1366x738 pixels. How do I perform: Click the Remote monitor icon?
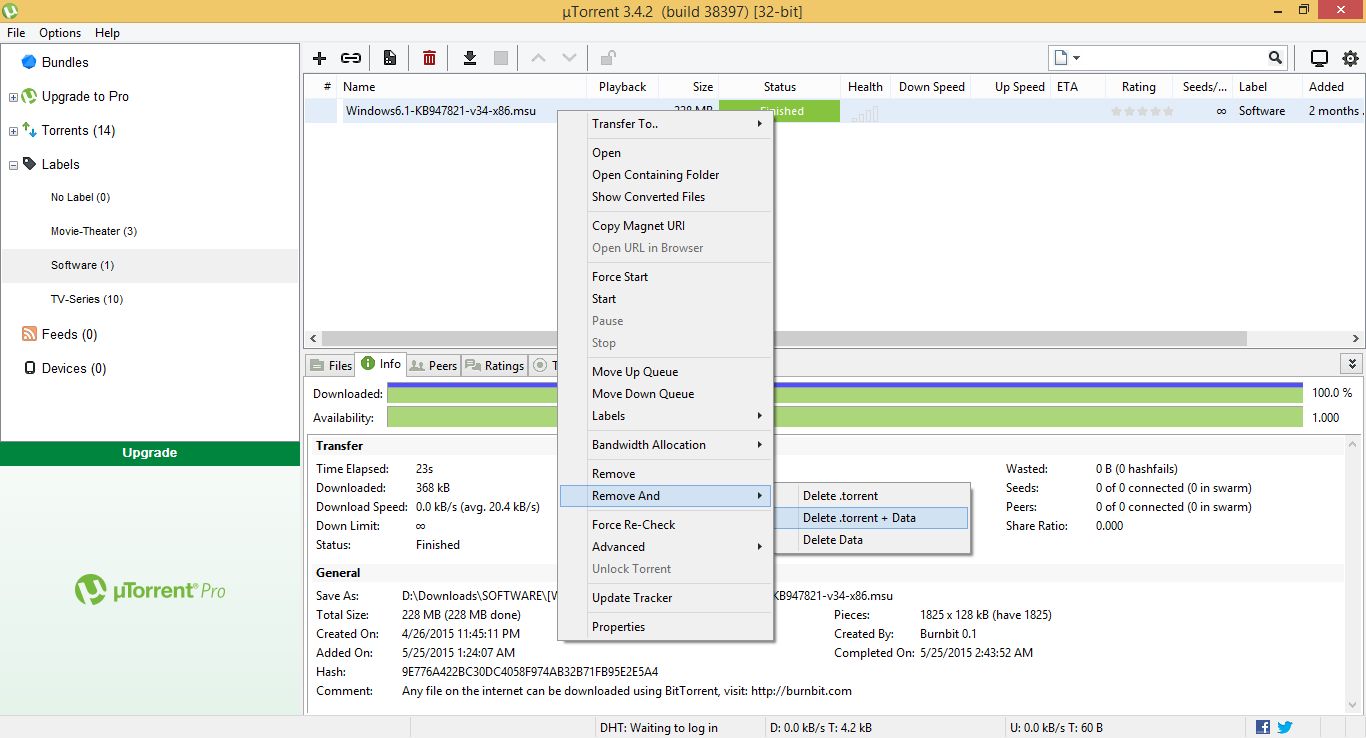(x=1319, y=58)
